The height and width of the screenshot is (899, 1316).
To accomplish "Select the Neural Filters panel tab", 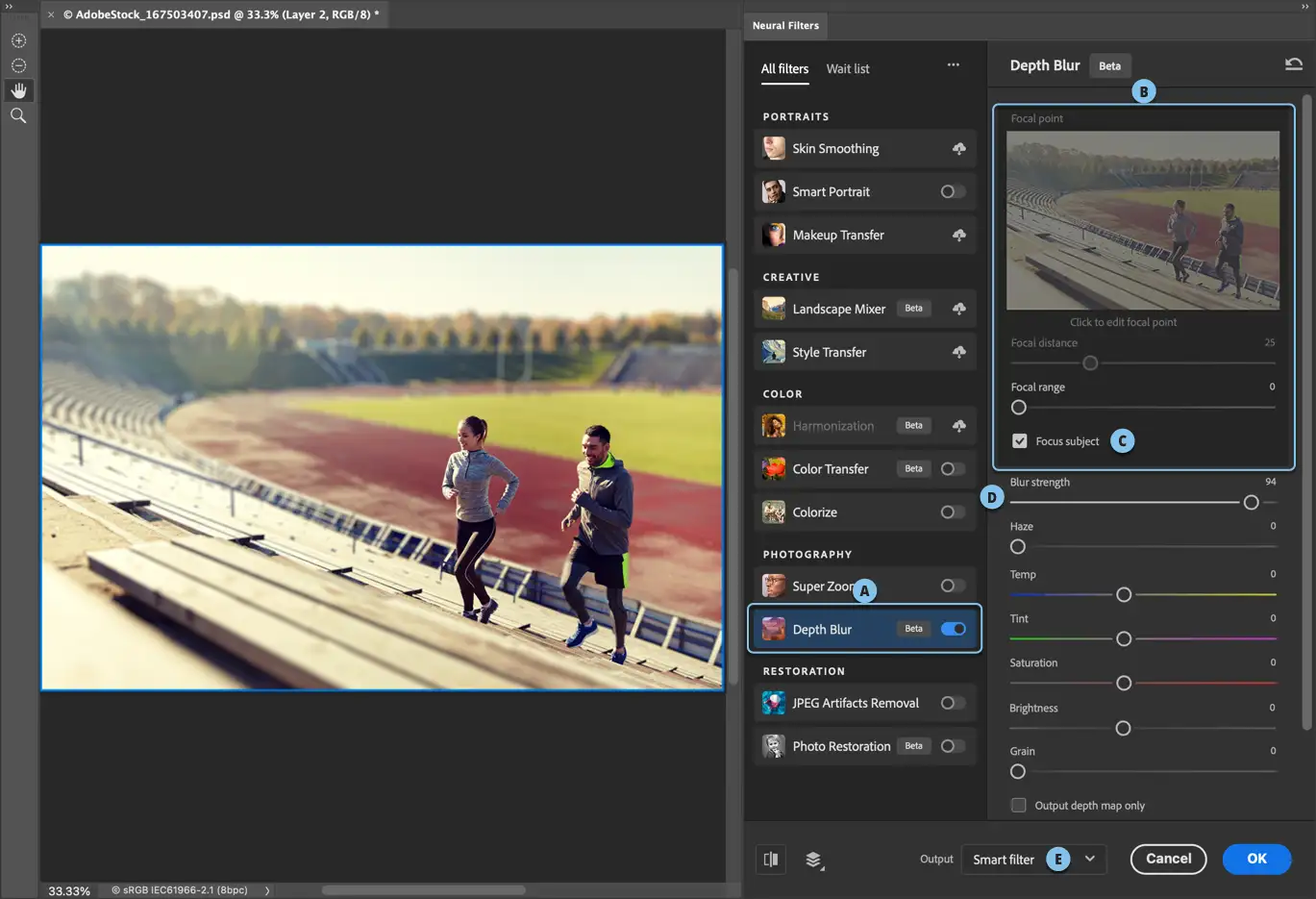I will 785,26.
